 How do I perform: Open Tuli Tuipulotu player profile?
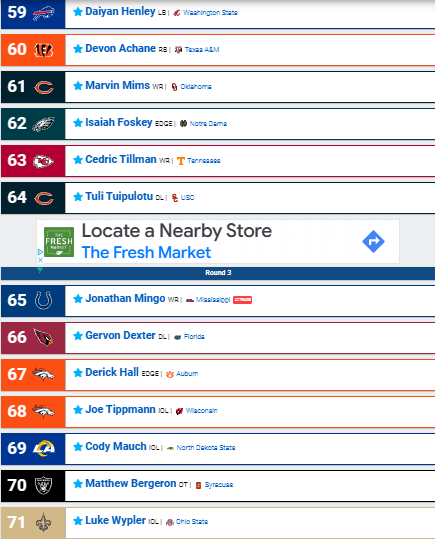click(119, 196)
